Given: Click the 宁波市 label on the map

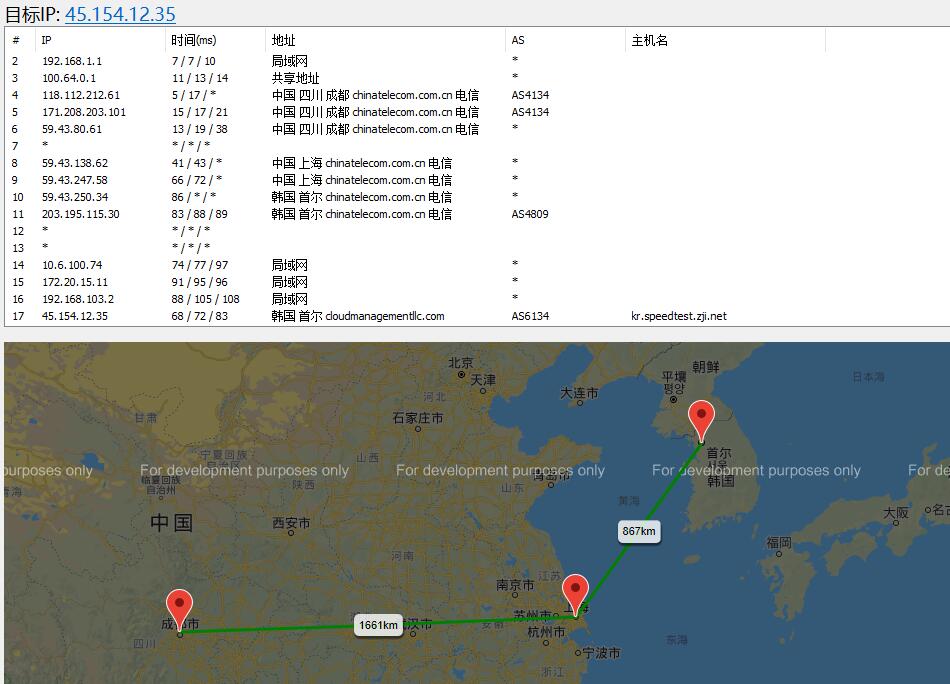Looking at the screenshot, I should pos(601,653).
